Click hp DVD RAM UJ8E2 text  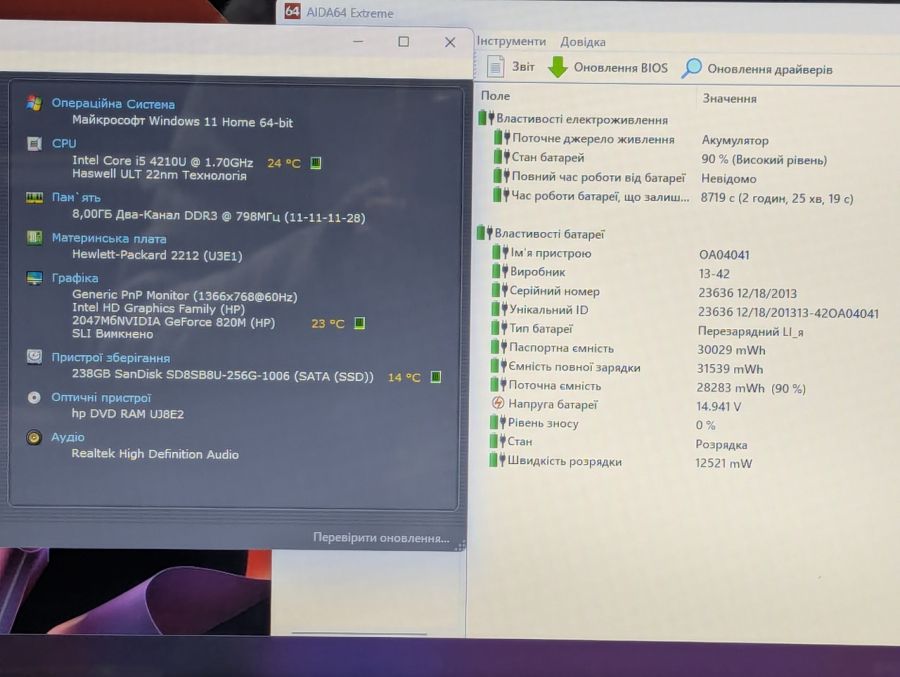[127, 413]
